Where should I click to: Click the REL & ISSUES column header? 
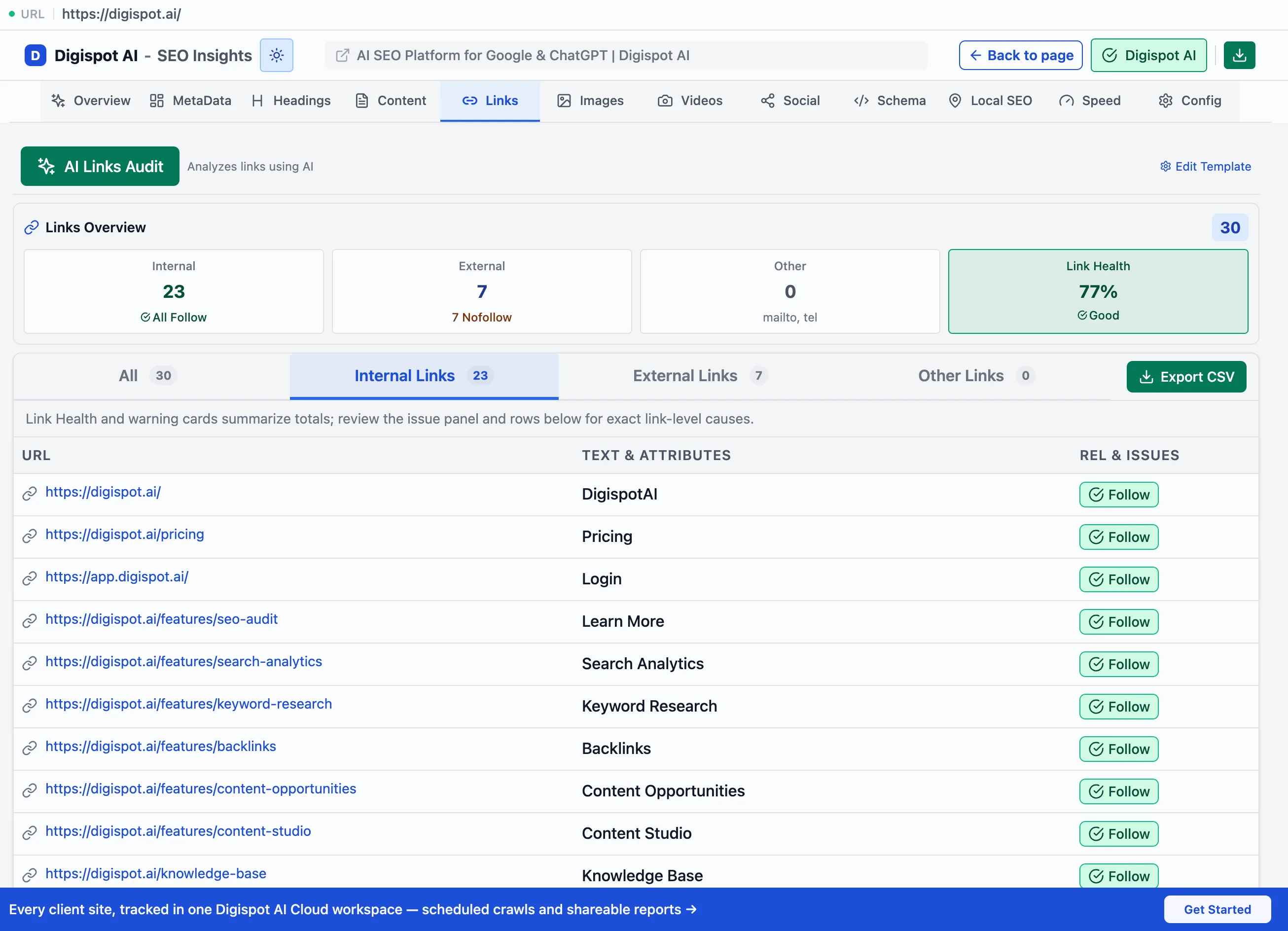click(x=1129, y=455)
